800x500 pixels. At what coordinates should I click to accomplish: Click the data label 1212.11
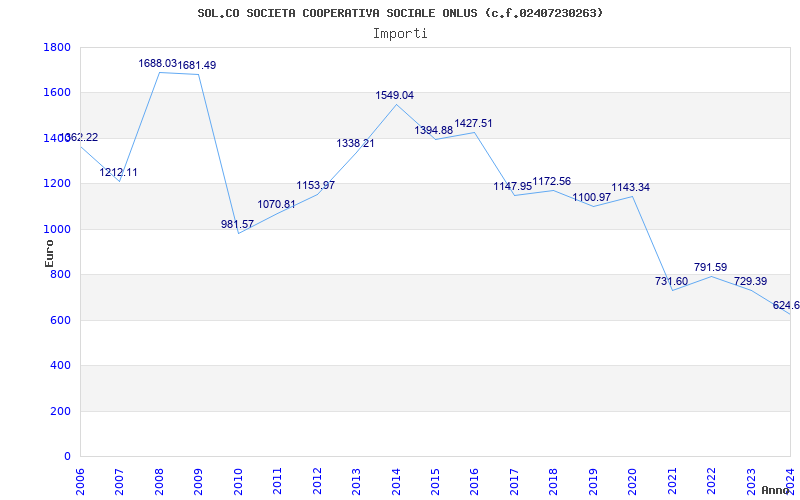point(118,172)
